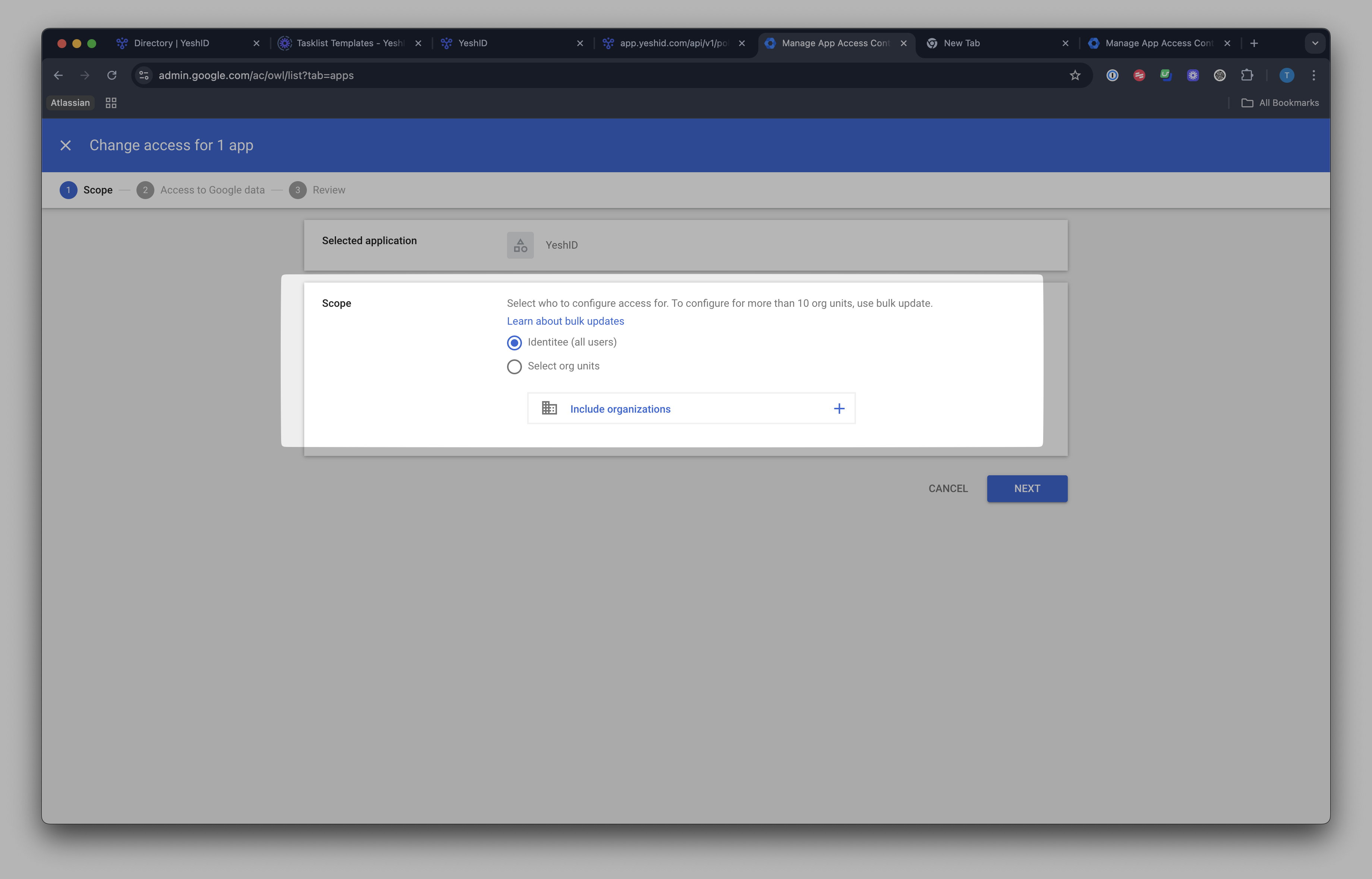Click the plus icon beside Include organizations
This screenshot has width=1372, height=879.
pyautogui.click(x=839, y=409)
